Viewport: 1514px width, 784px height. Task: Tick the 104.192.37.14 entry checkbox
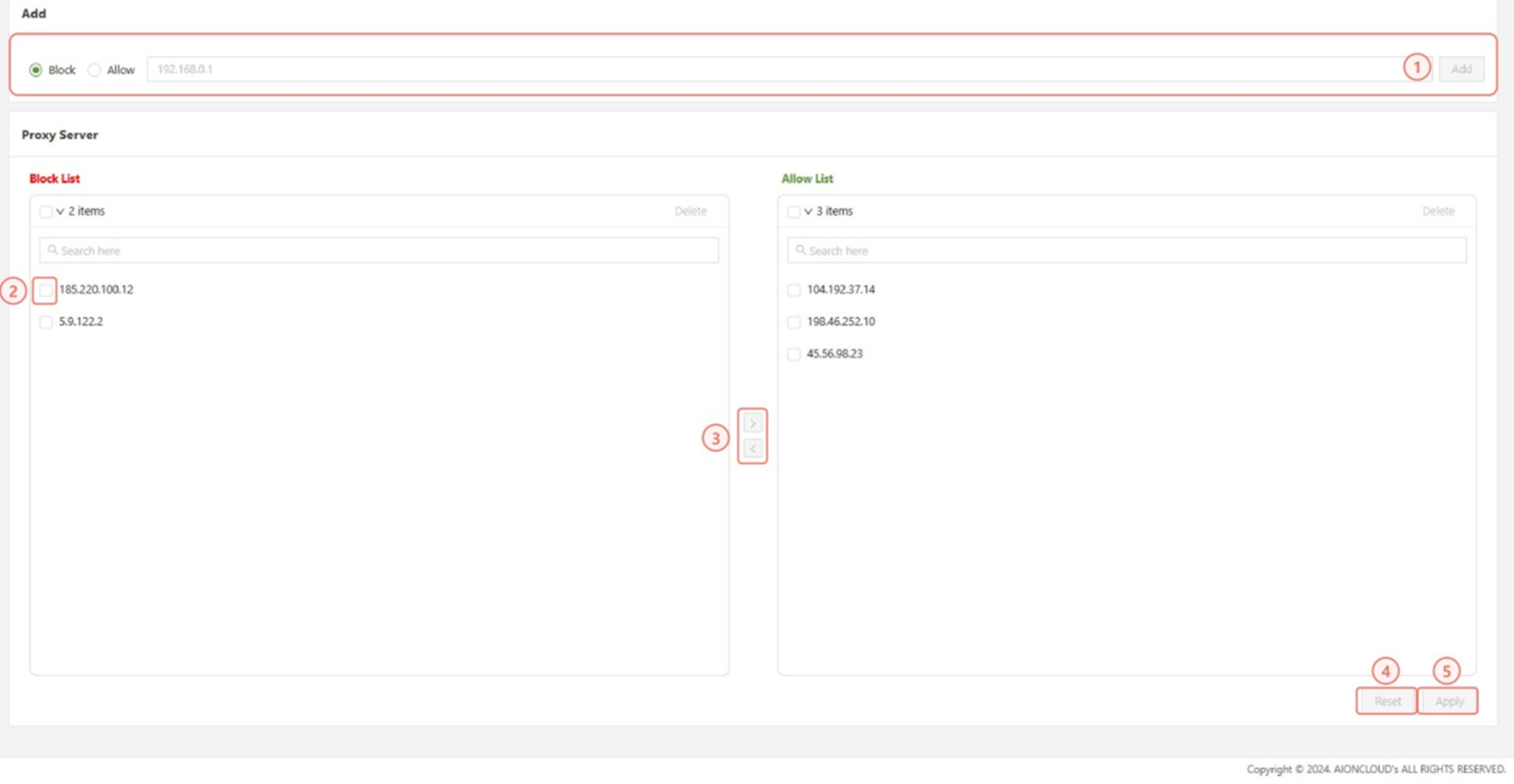coord(794,290)
